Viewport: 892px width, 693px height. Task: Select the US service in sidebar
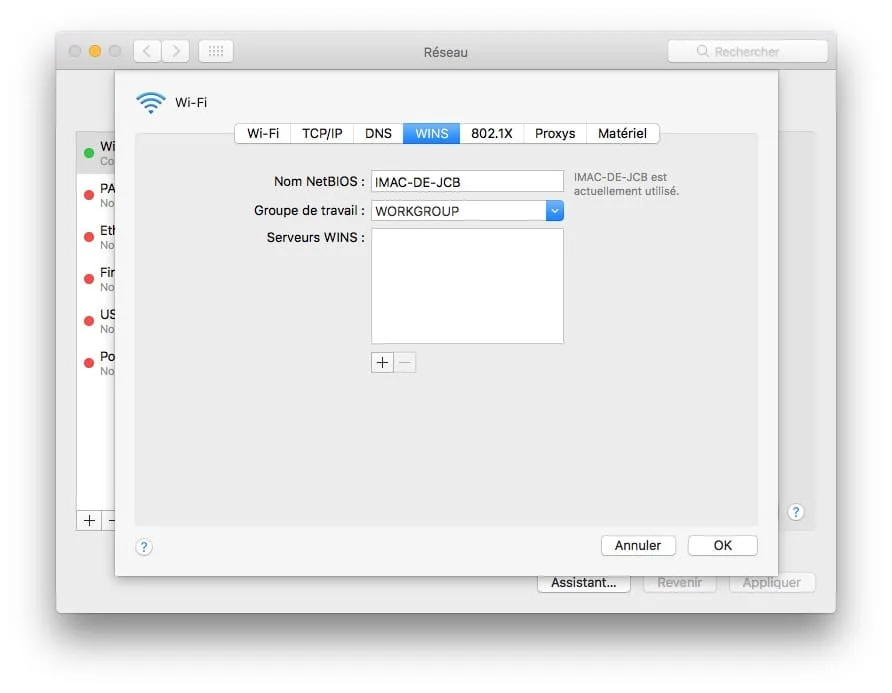[96, 321]
